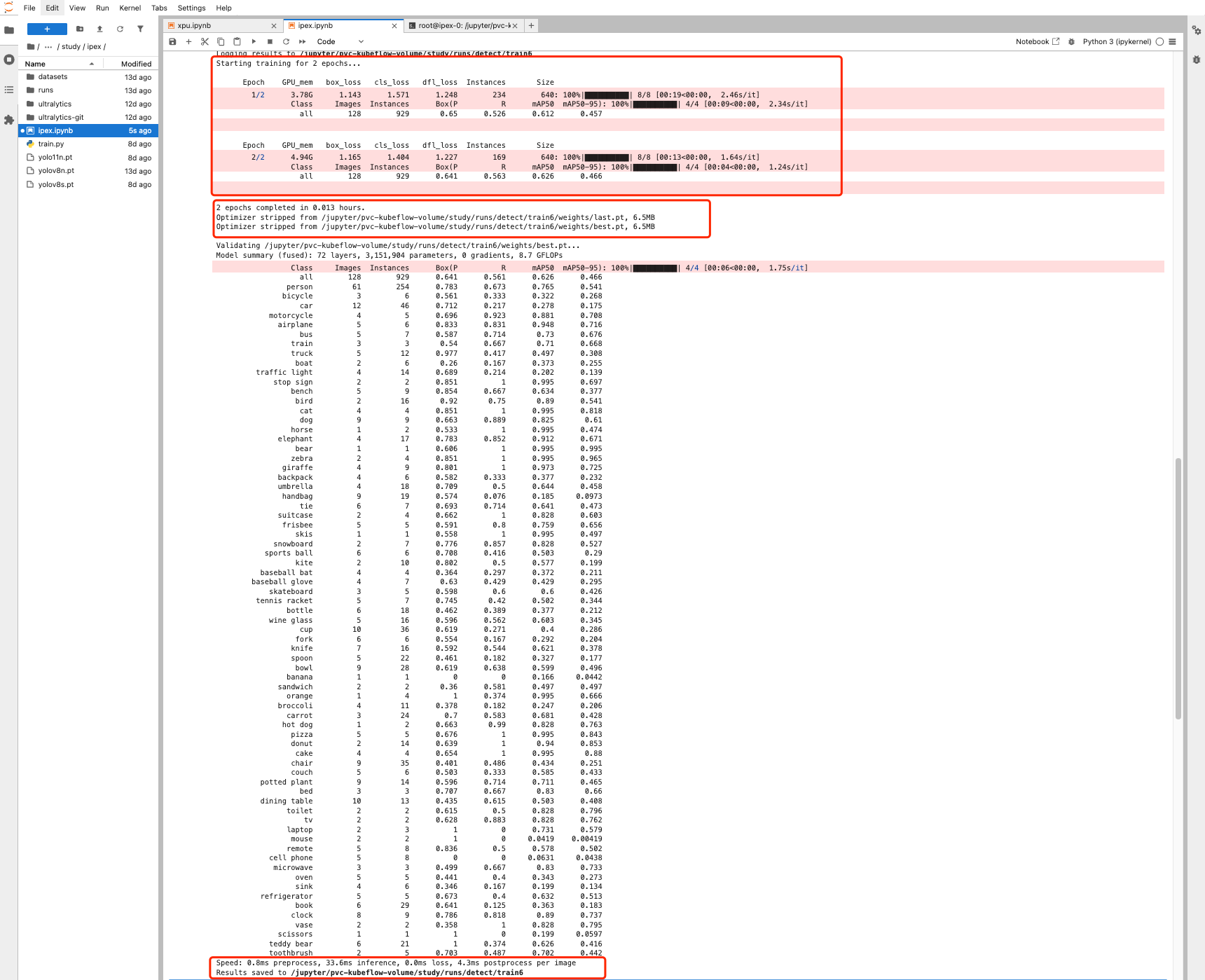This screenshot has height=980, width=1205.
Task: Open the Kernel menu
Action: (130, 8)
